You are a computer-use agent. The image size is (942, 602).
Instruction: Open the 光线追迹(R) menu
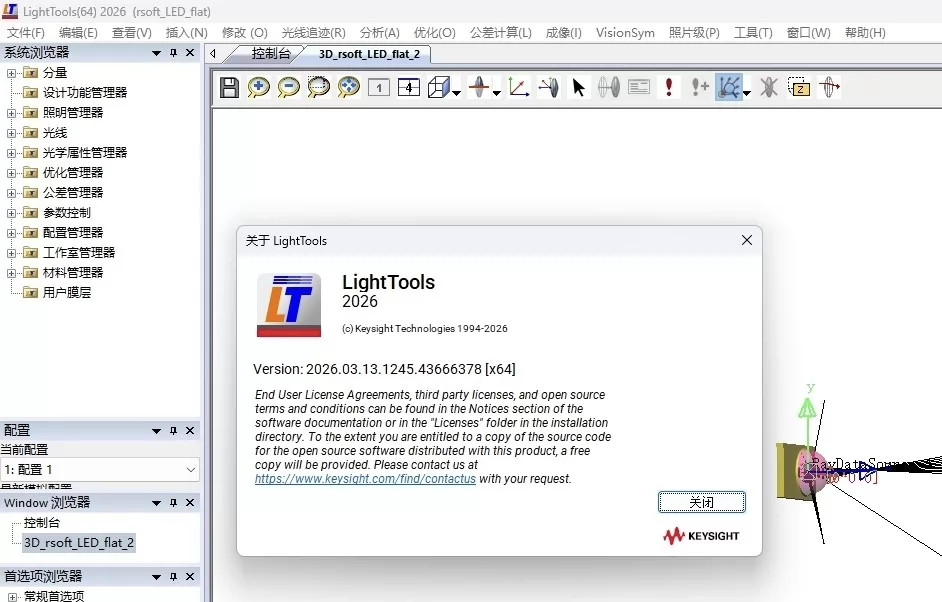tap(314, 32)
